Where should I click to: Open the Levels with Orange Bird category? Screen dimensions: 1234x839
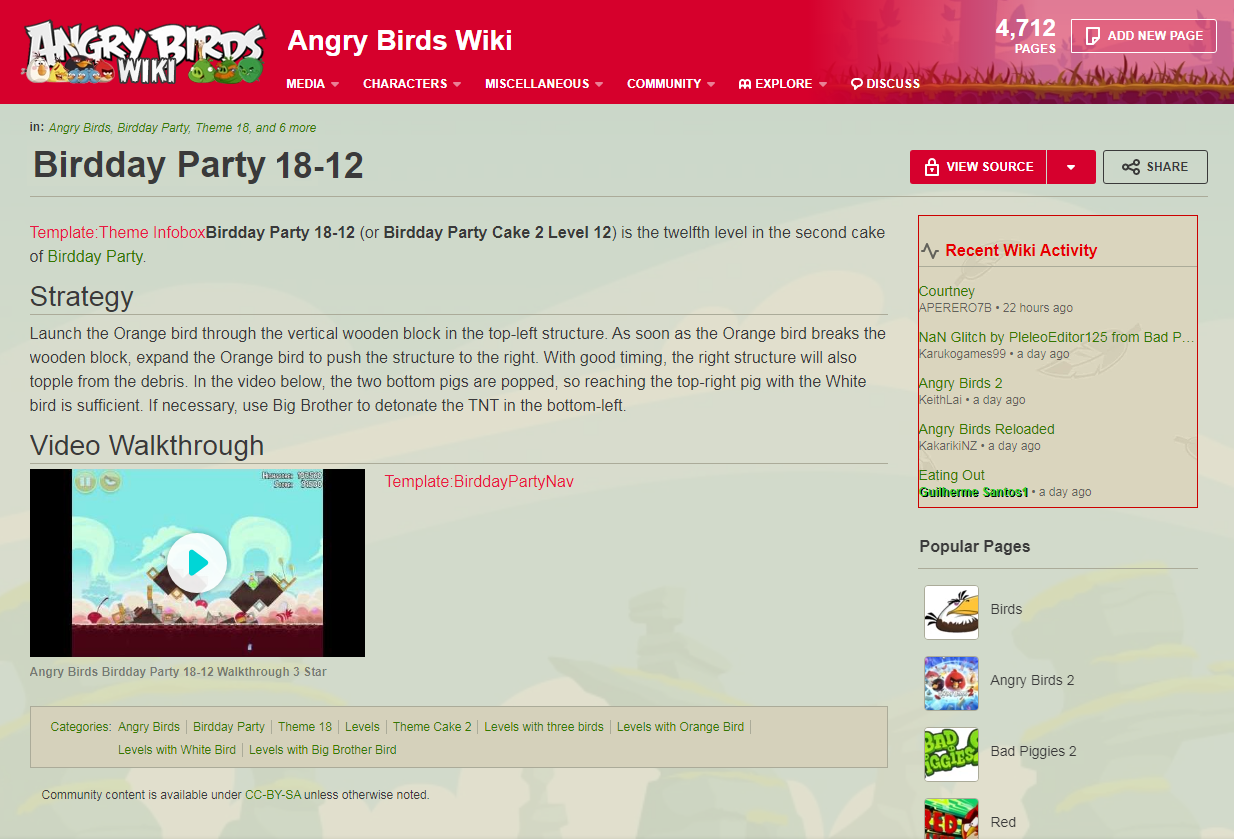click(680, 727)
